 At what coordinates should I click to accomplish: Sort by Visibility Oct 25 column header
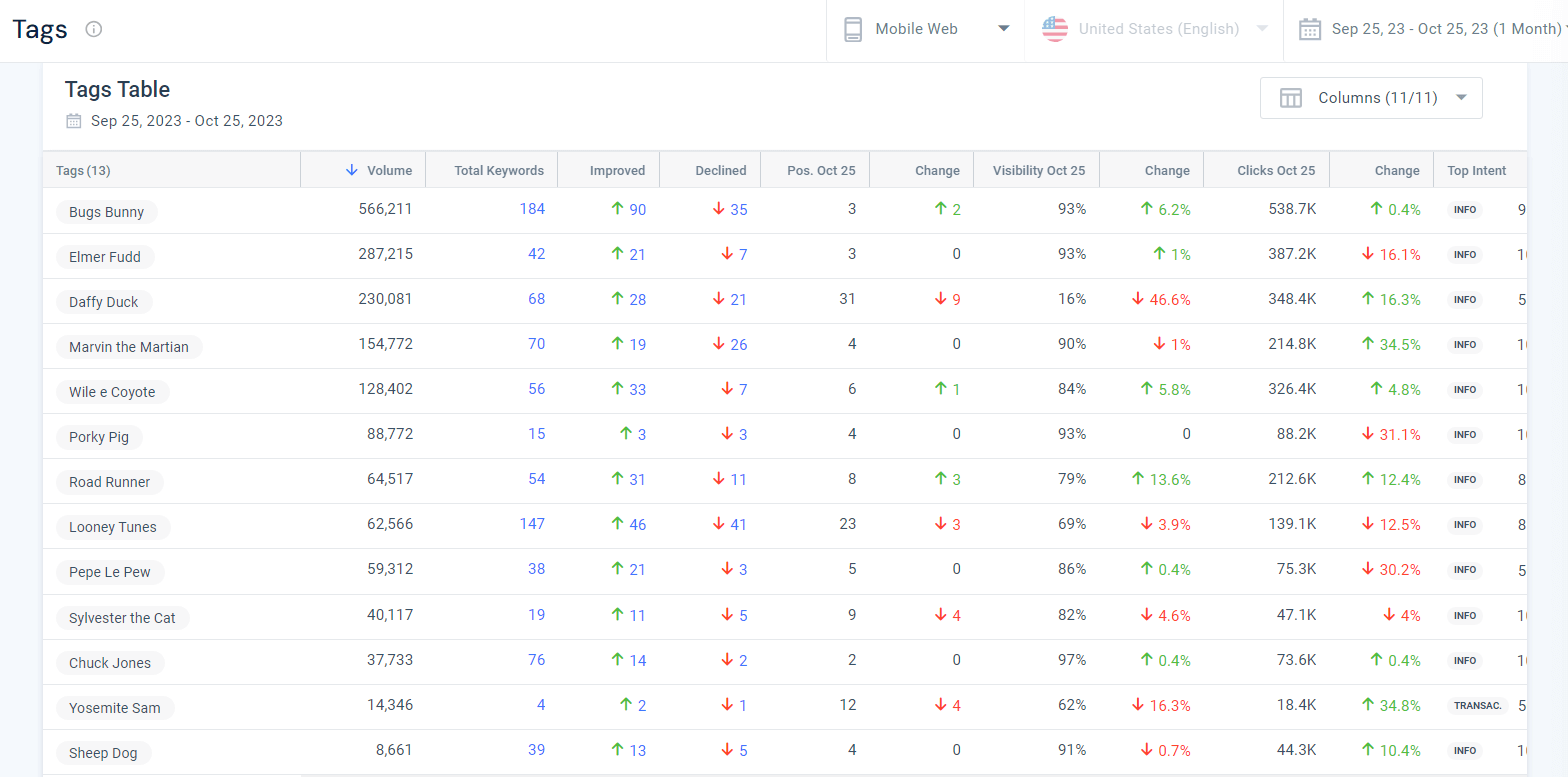click(x=1039, y=170)
